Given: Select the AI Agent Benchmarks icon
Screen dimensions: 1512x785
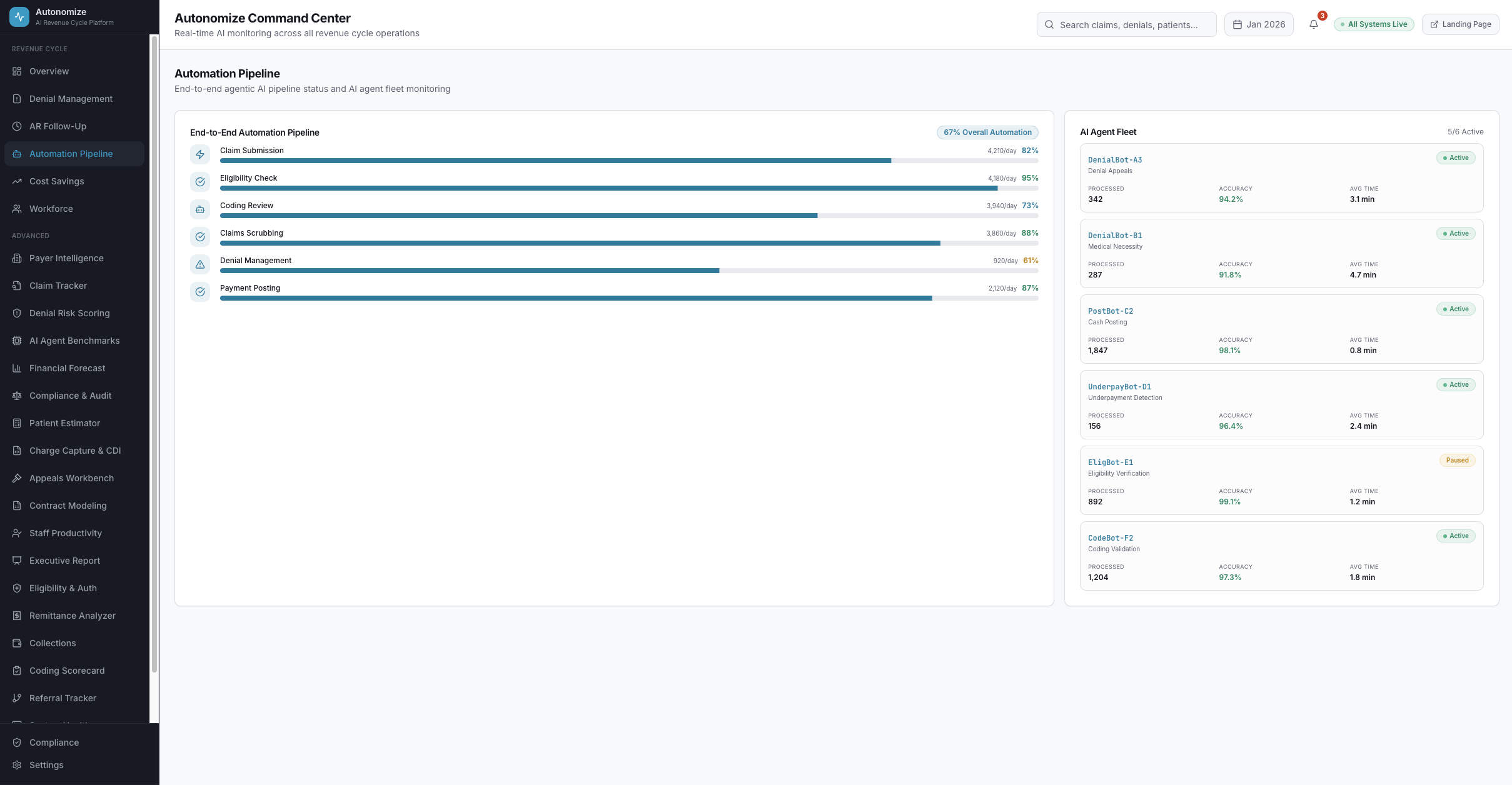Looking at the screenshot, I should [17, 341].
